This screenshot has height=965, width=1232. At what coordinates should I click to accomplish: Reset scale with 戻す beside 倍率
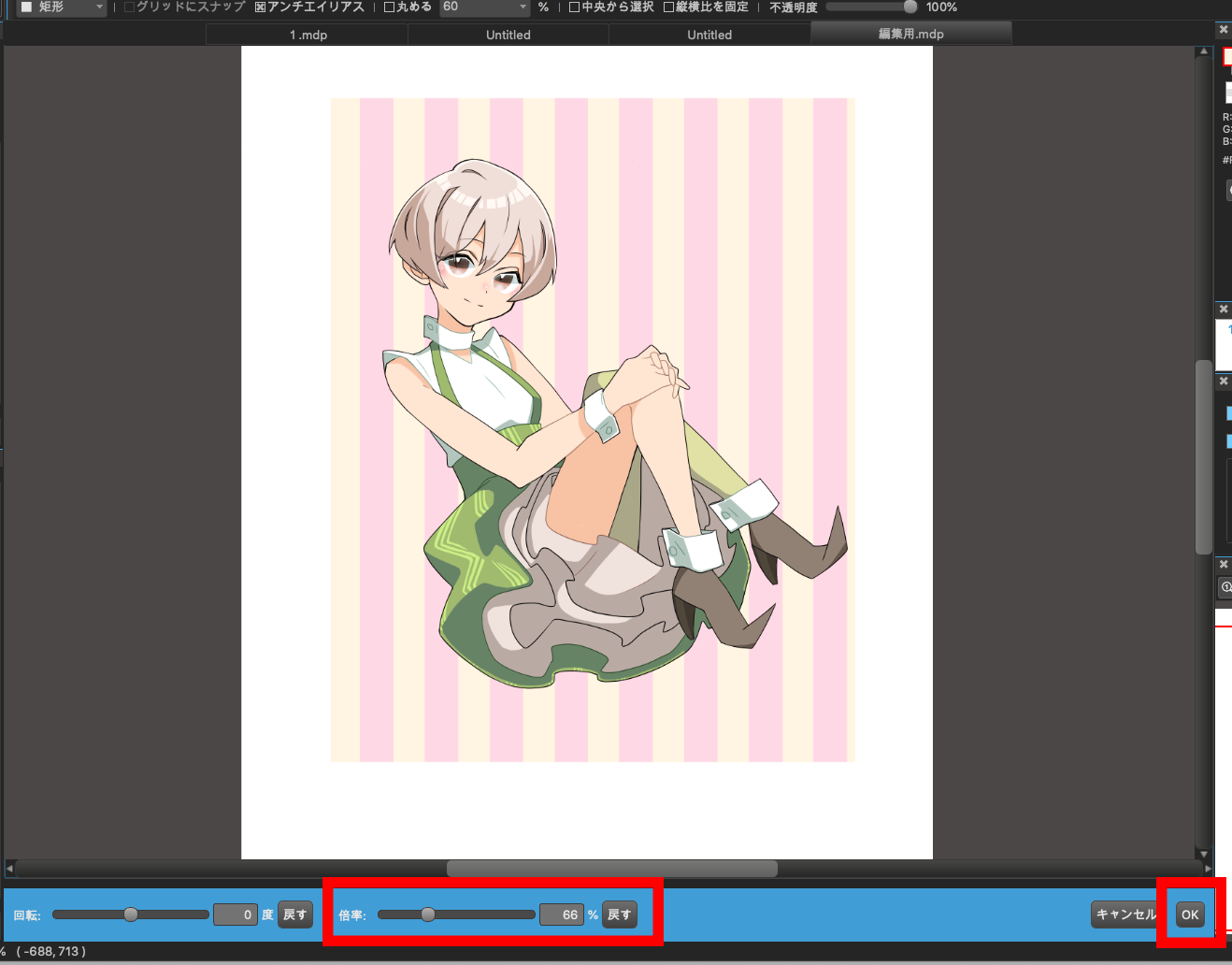pyautogui.click(x=619, y=915)
